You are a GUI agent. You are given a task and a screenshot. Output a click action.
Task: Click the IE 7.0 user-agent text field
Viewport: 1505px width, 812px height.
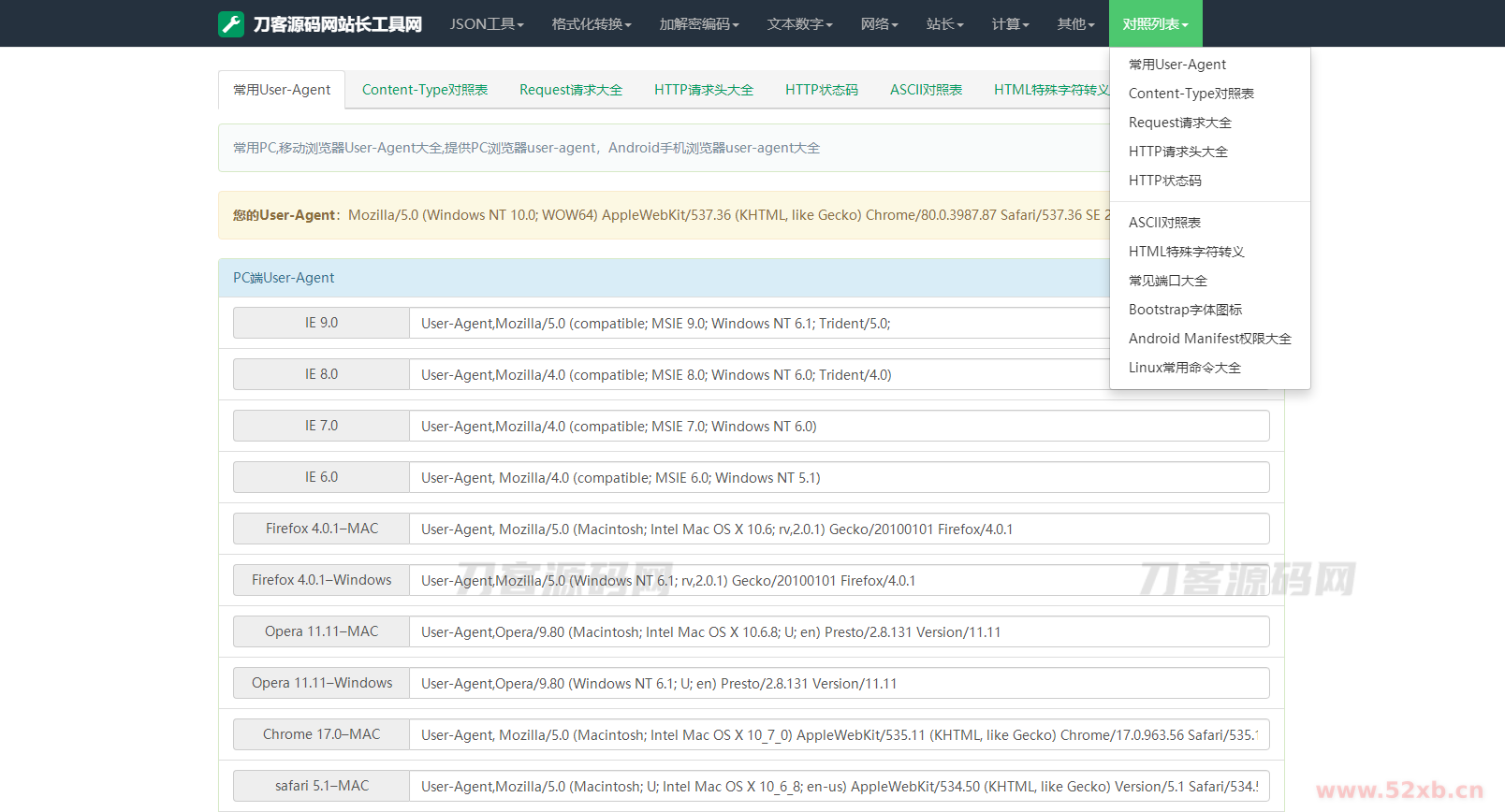[839, 427]
